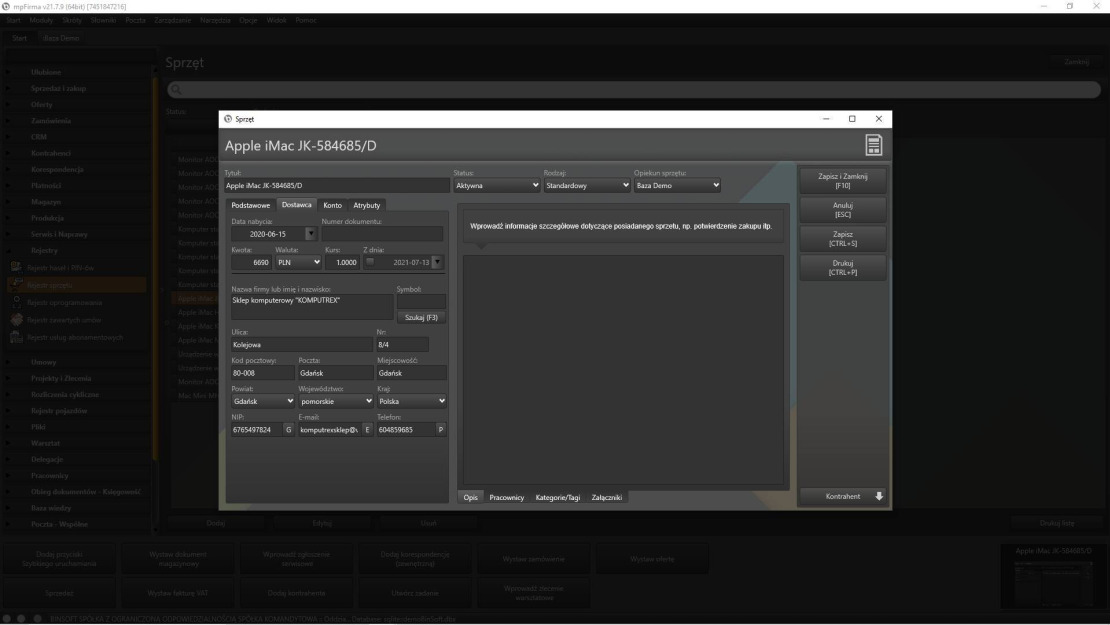The image size is (1110, 625).
Task: Click the Kurs exchange rate field
Action: 343,262
